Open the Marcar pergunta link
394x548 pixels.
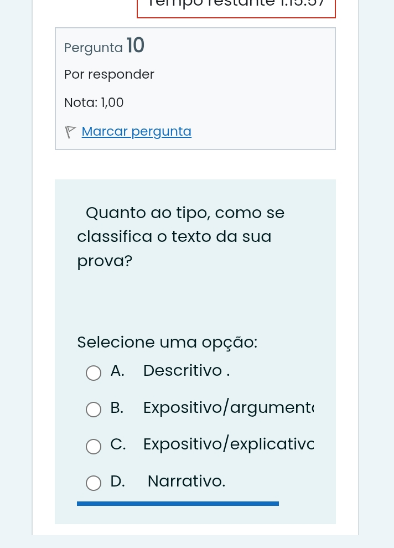[x=136, y=132]
